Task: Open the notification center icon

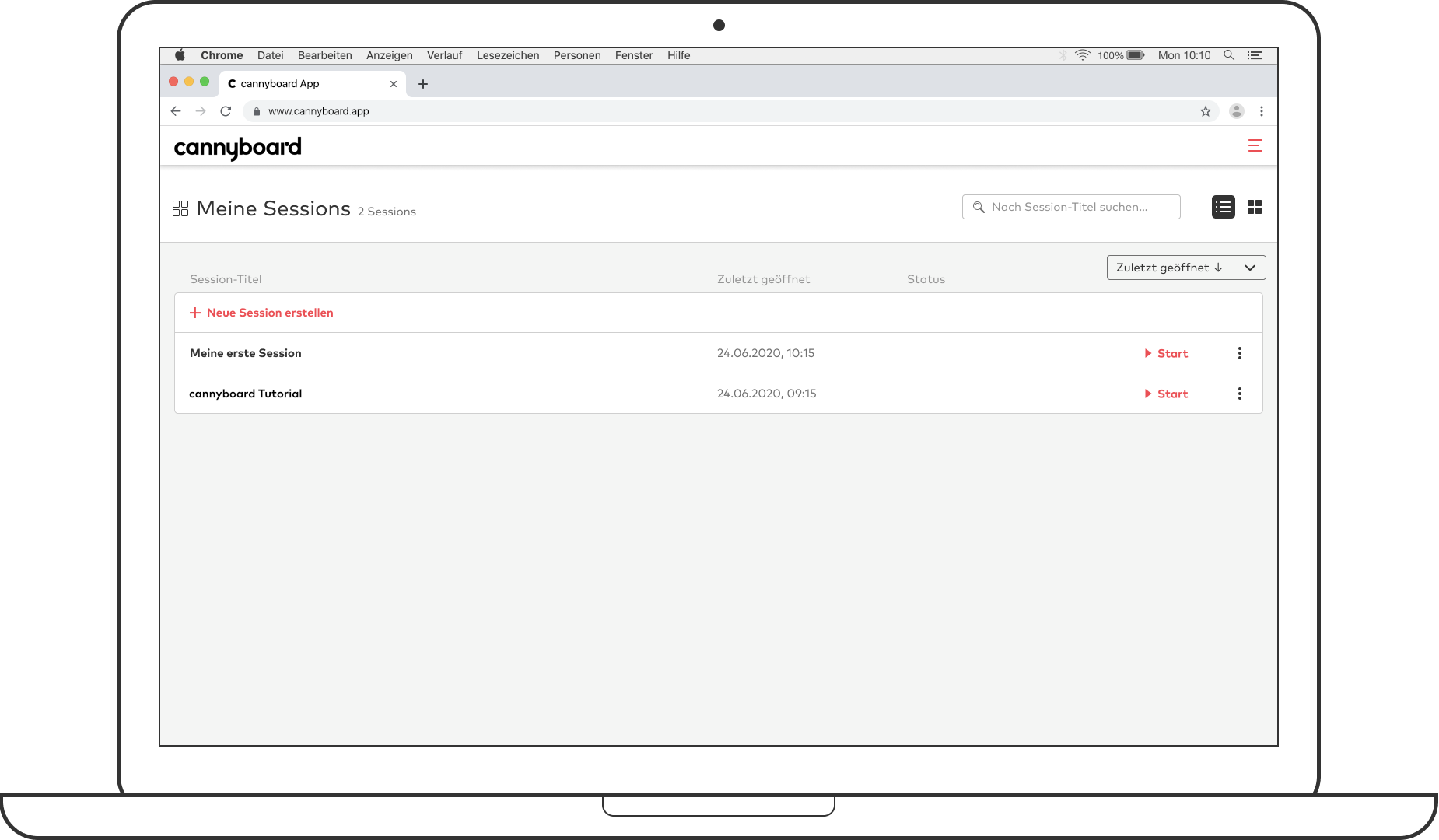Action: pos(1255,55)
